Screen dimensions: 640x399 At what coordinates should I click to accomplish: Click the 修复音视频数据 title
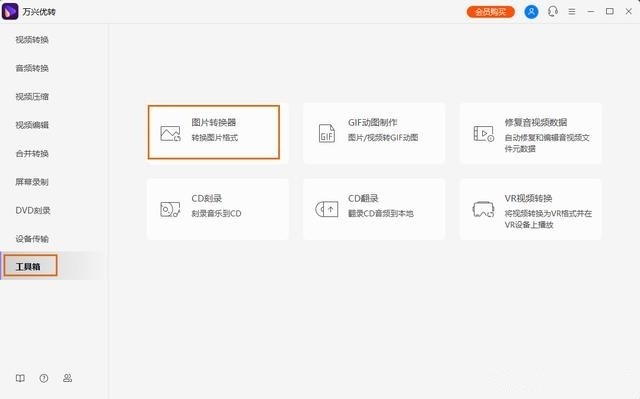click(536, 122)
